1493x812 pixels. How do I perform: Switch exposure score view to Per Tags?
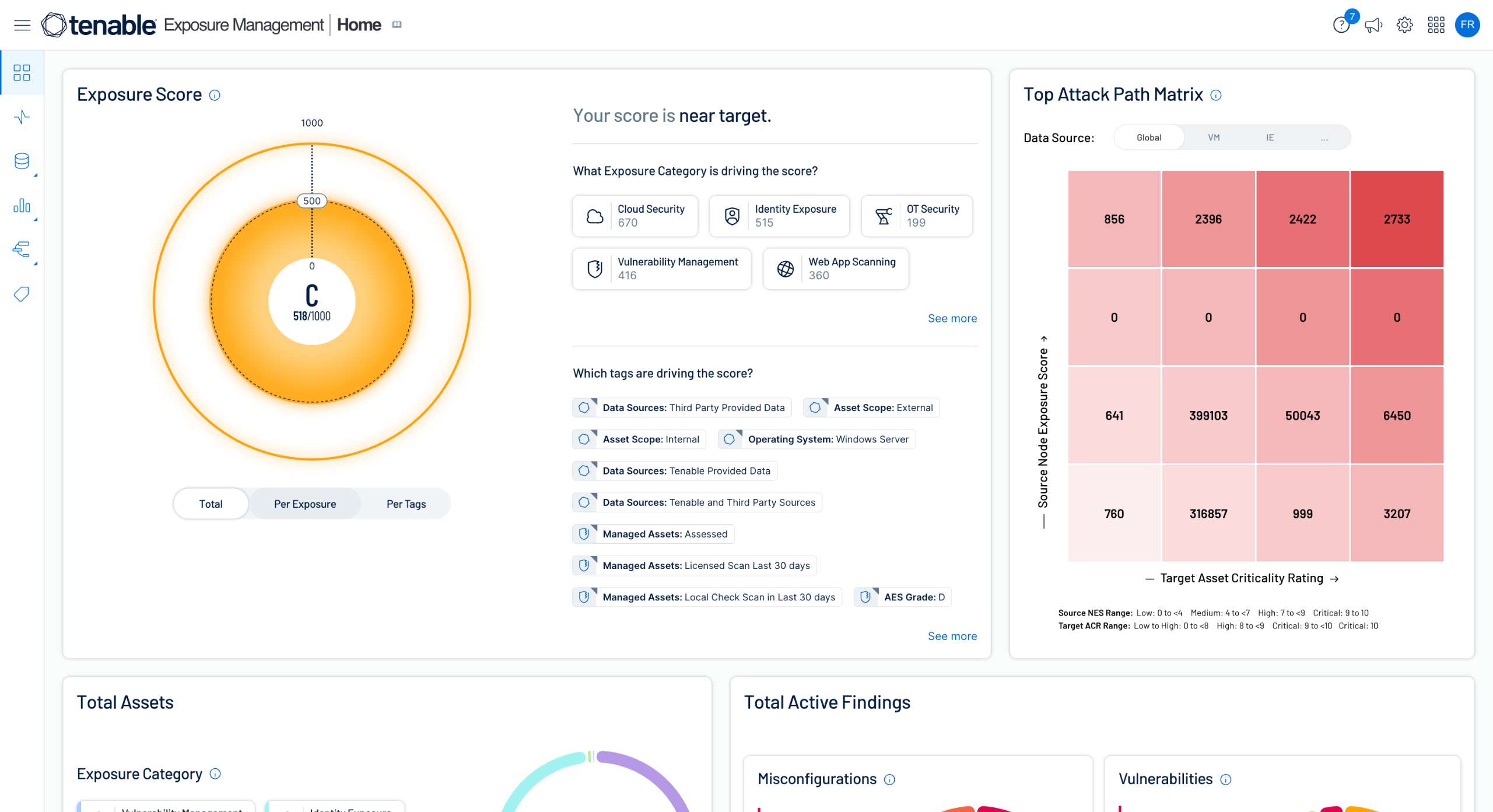(x=406, y=504)
